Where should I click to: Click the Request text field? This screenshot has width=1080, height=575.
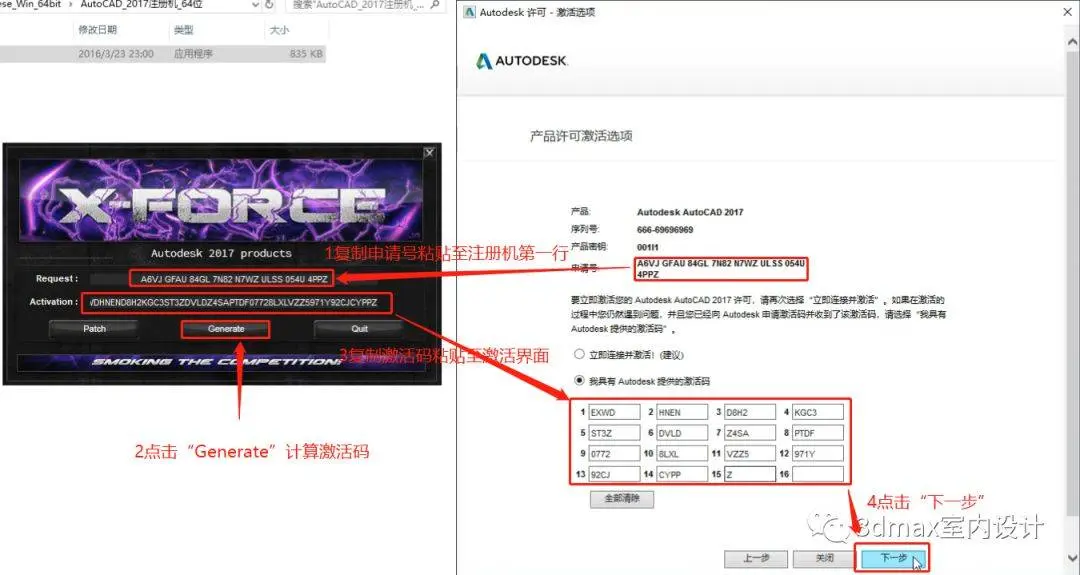coord(232,279)
